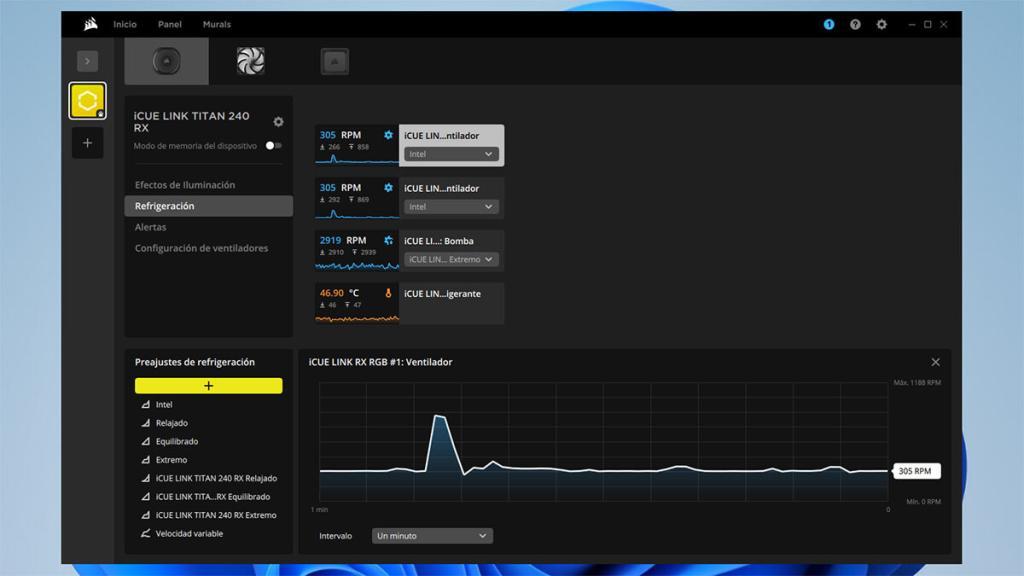Add a new profile with plus button
Screen dimensions: 1024x576
[x=88, y=143]
